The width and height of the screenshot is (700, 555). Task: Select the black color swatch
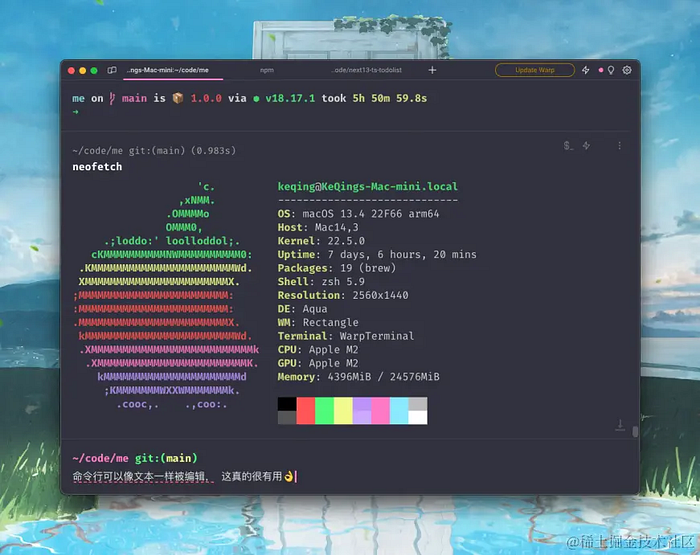[287, 404]
